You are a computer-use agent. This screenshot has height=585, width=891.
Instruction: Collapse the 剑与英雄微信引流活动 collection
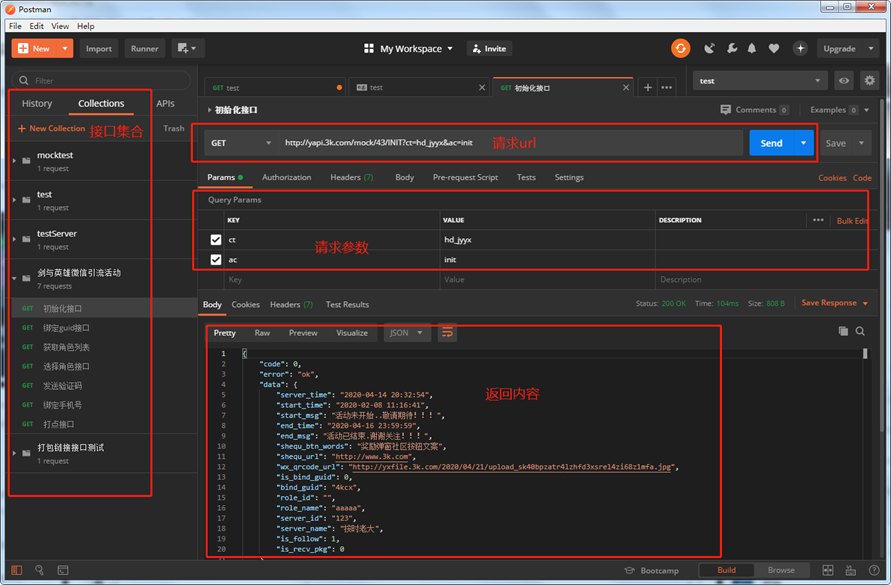pyautogui.click(x=14, y=279)
